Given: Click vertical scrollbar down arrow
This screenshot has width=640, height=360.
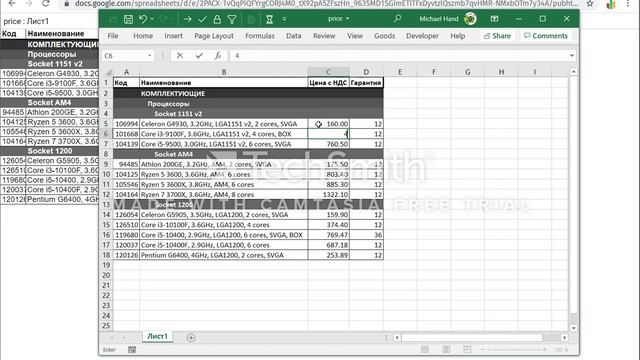Looking at the screenshot, I should [573, 328].
